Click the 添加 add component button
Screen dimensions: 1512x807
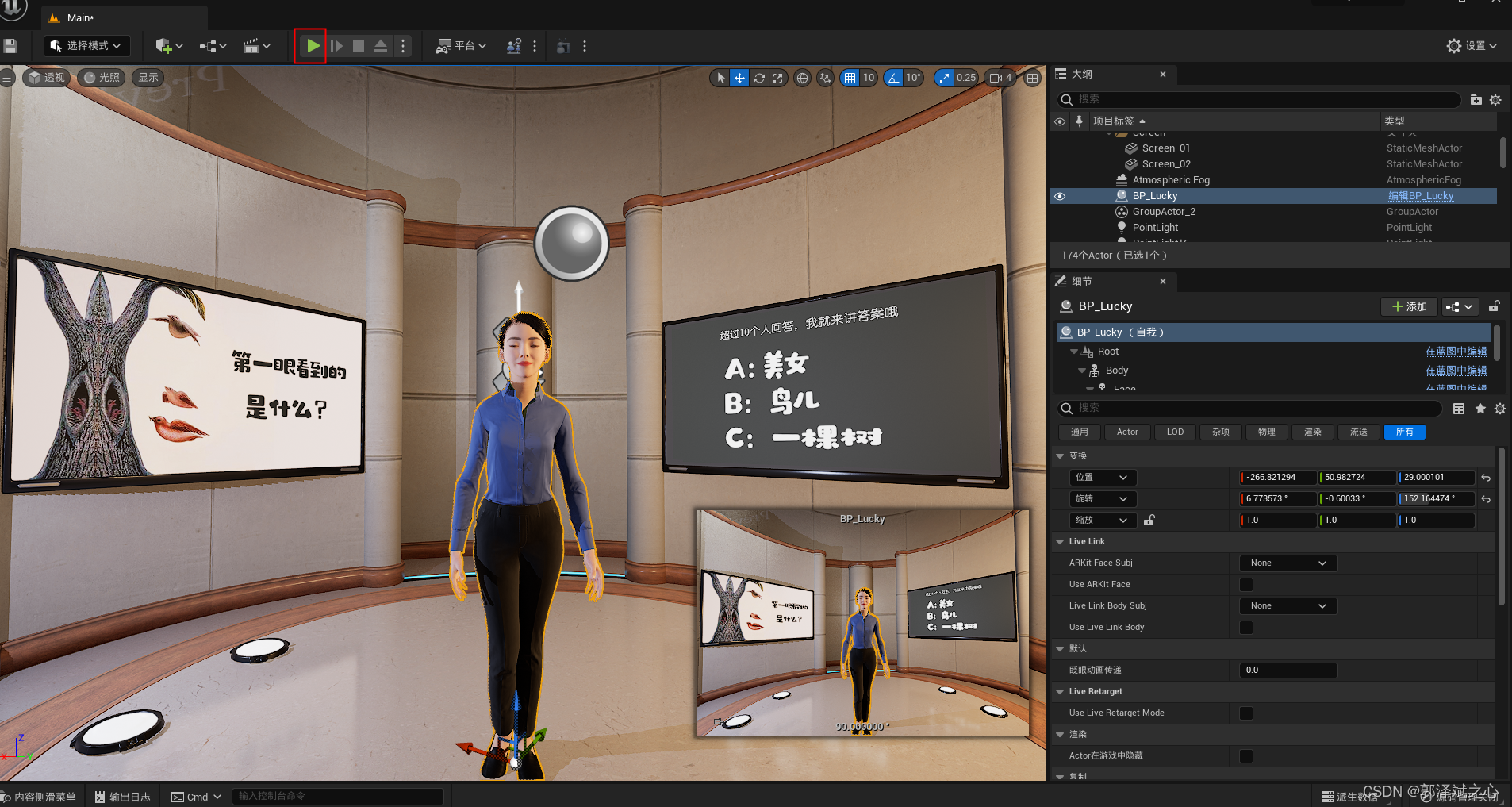[x=1409, y=307]
